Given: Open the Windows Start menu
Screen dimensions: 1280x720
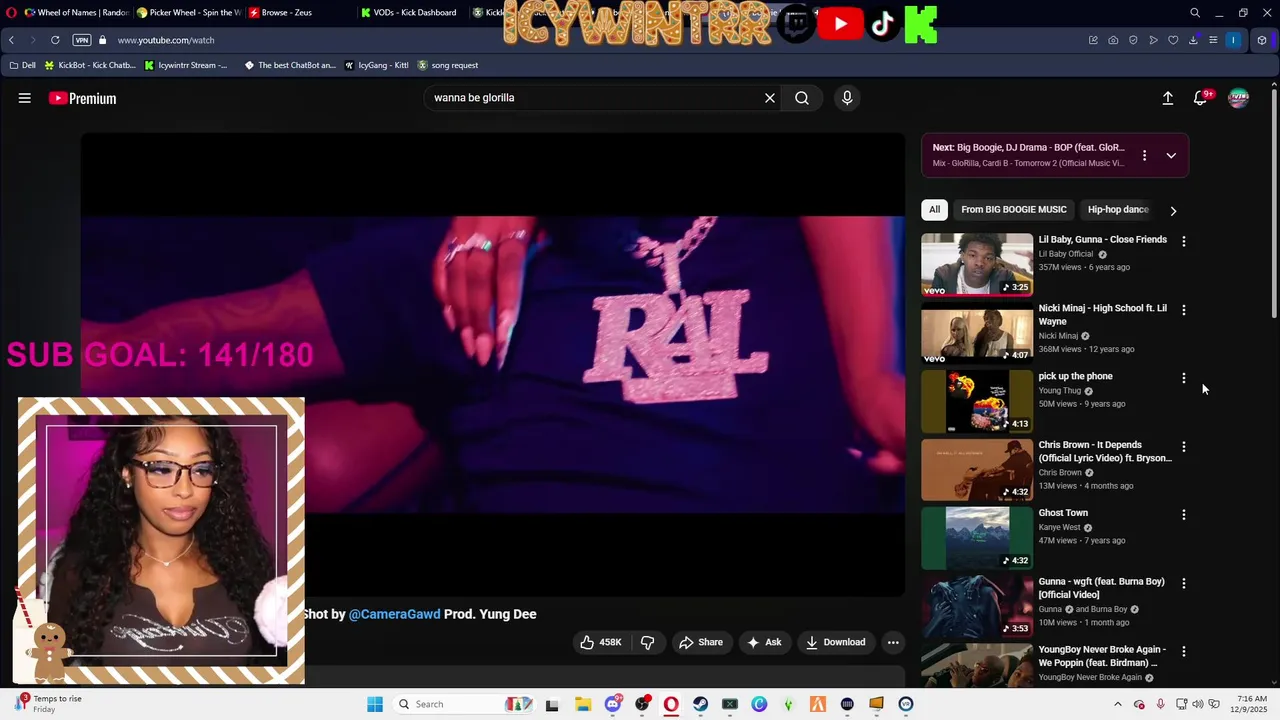Looking at the screenshot, I should tap(375, 704).
